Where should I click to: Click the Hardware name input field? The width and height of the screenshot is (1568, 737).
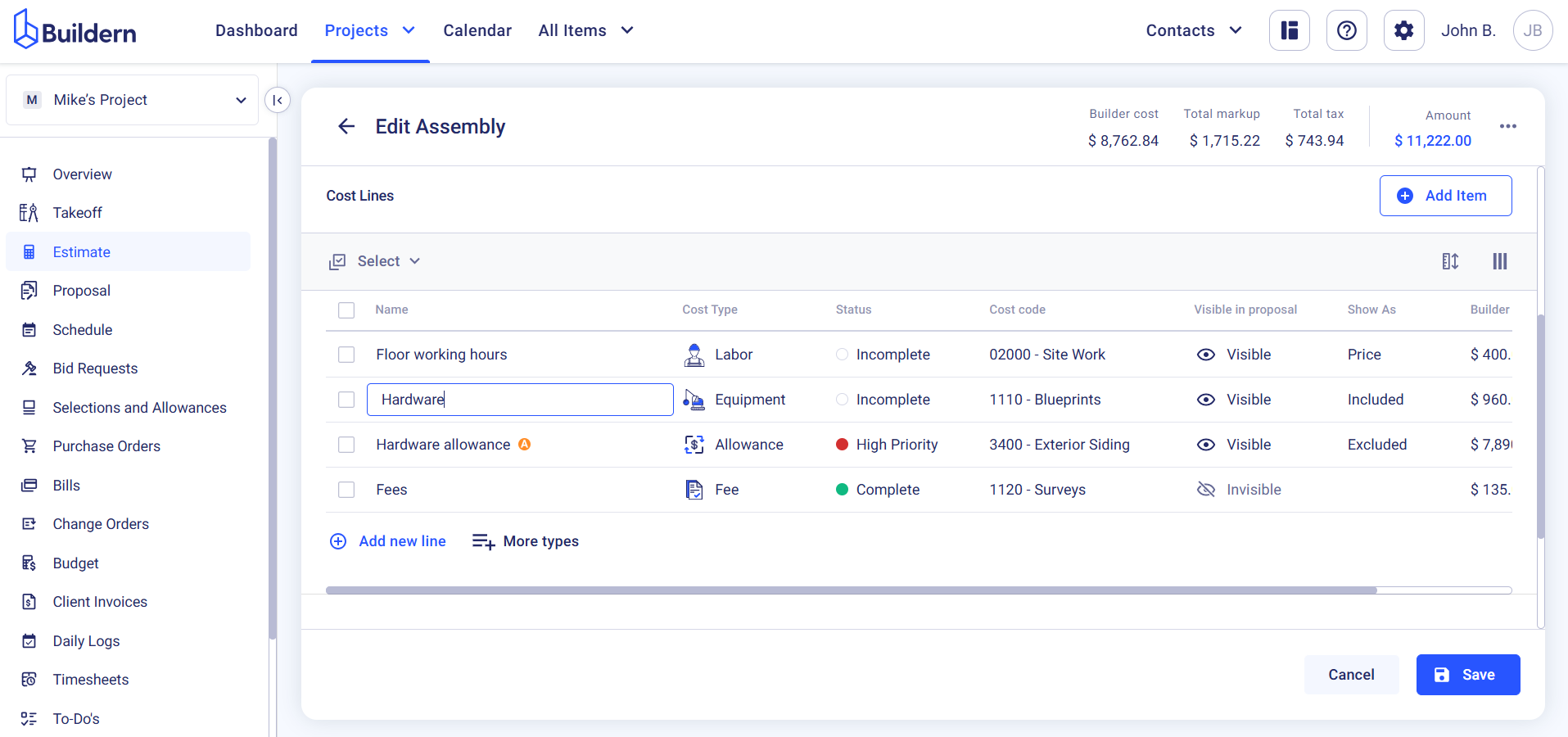point(520,400)
